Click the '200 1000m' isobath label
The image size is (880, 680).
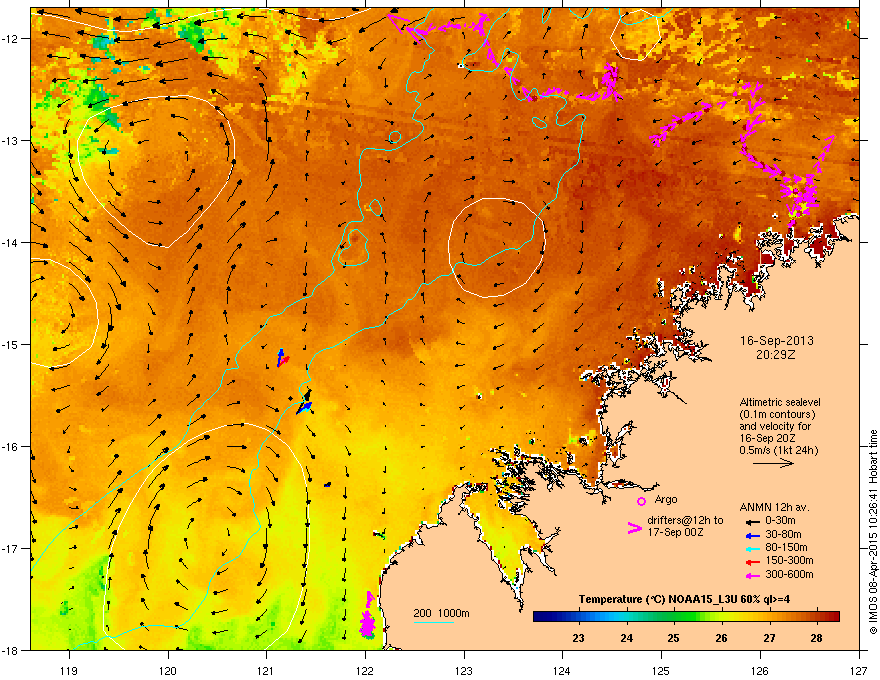click(441, 613)
